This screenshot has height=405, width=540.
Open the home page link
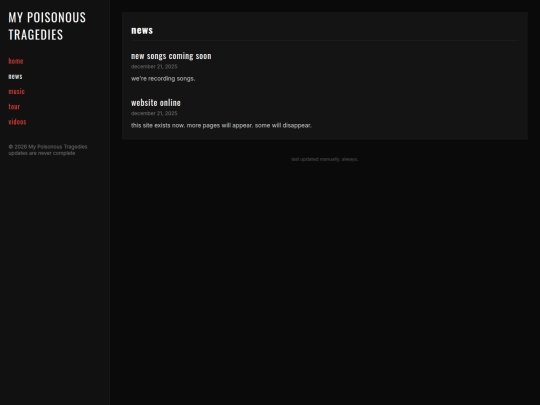coord(16,61)
